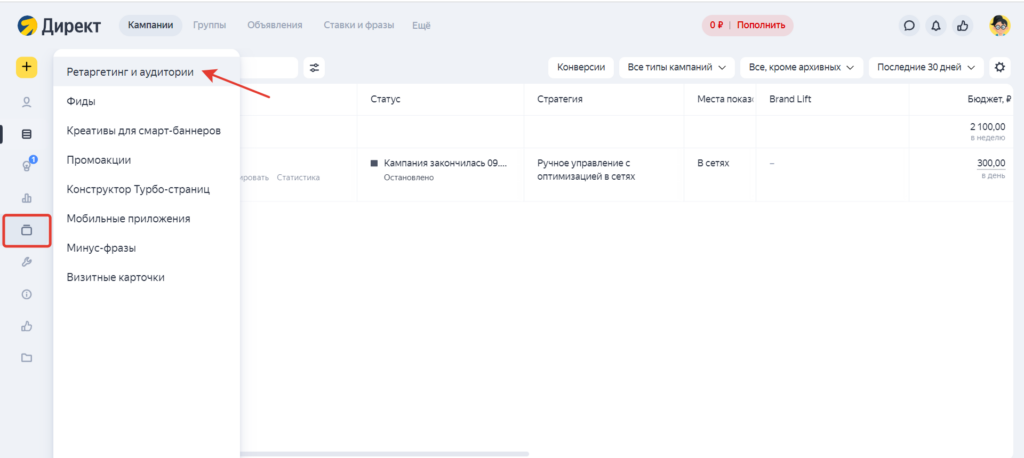The image size is (1024, 458).
Task: Open table settings gear icon
Action: [999, 67]
